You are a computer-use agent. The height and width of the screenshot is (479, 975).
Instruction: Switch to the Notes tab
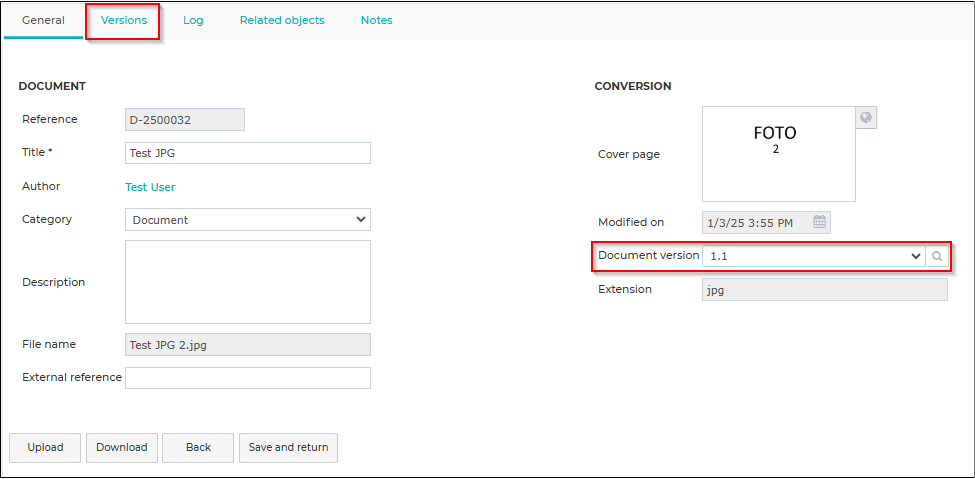pos(376,20)
